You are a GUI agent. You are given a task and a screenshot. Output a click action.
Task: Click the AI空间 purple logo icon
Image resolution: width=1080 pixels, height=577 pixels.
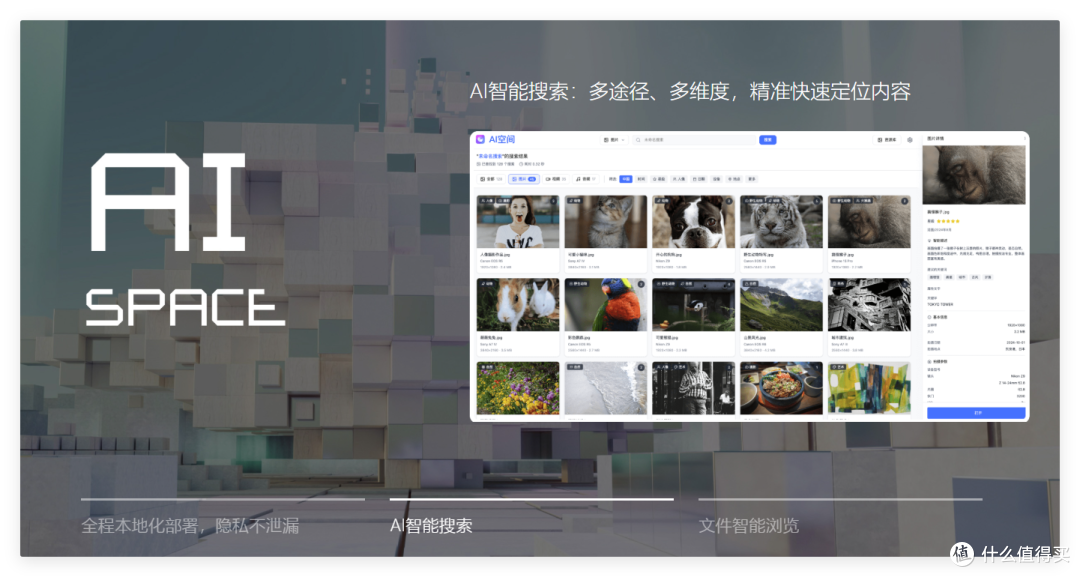pyautogui.click(x=480, y=139)
